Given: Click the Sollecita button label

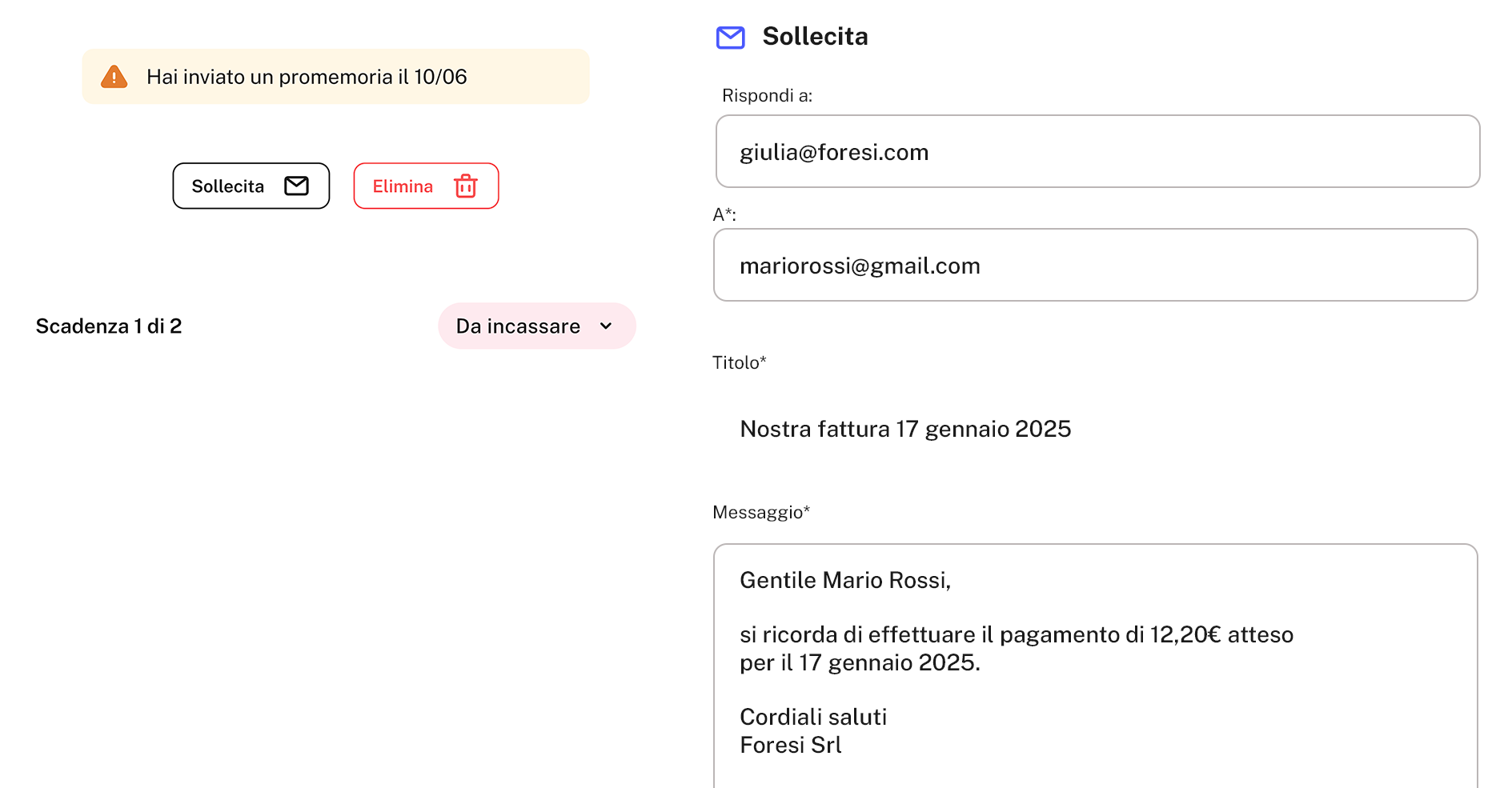Looking at the screenshot, I should point(228,186).
